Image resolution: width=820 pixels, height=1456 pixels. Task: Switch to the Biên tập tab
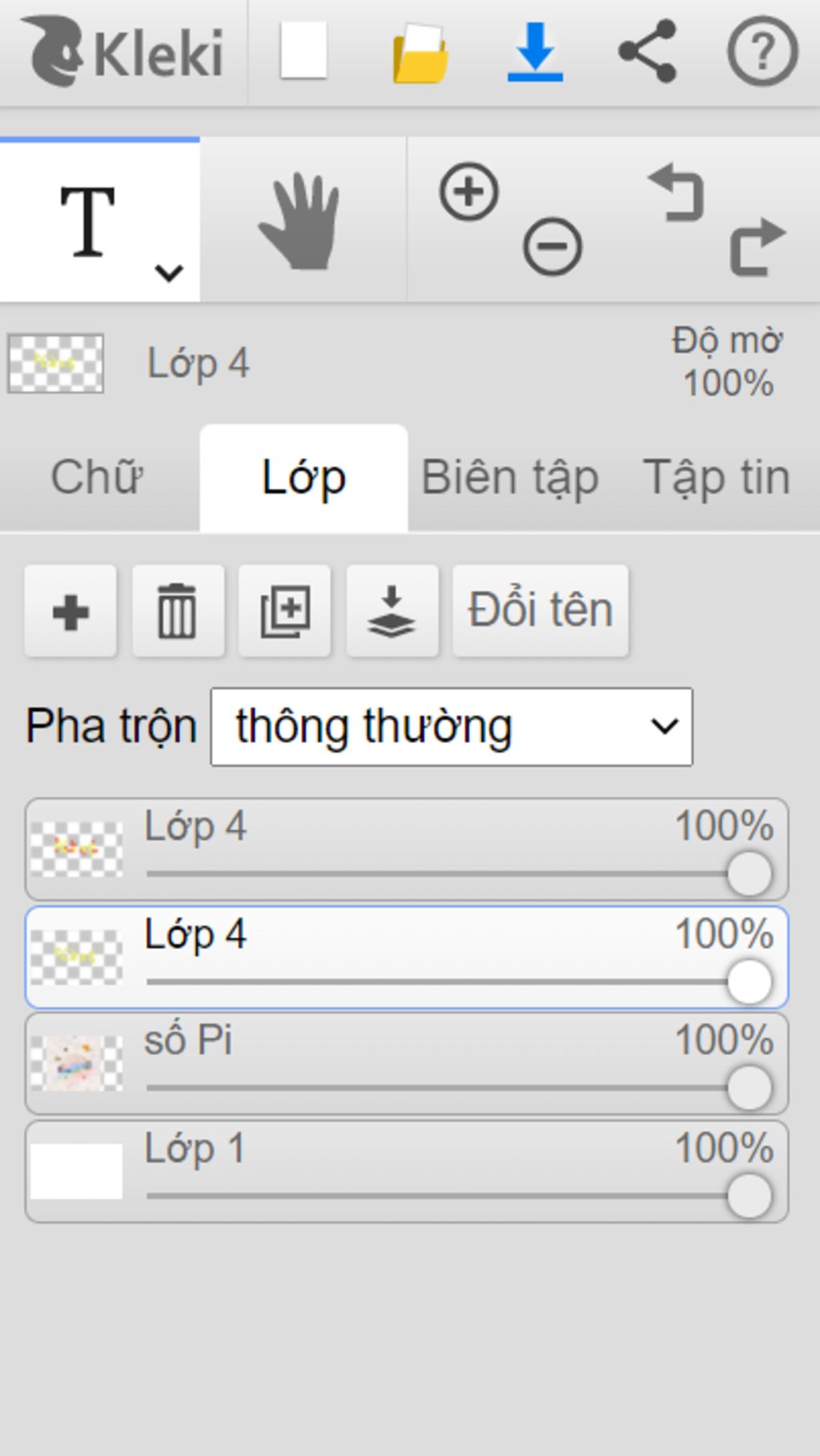510,478
